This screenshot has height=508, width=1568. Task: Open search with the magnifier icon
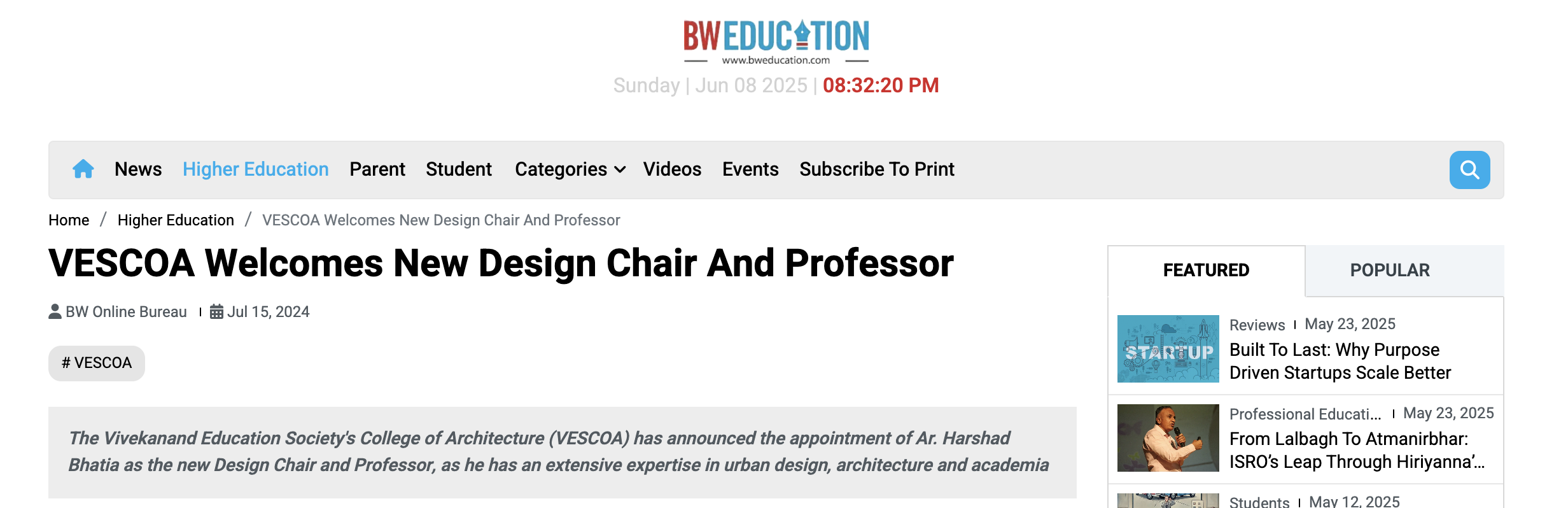(x=1469, y=170)
